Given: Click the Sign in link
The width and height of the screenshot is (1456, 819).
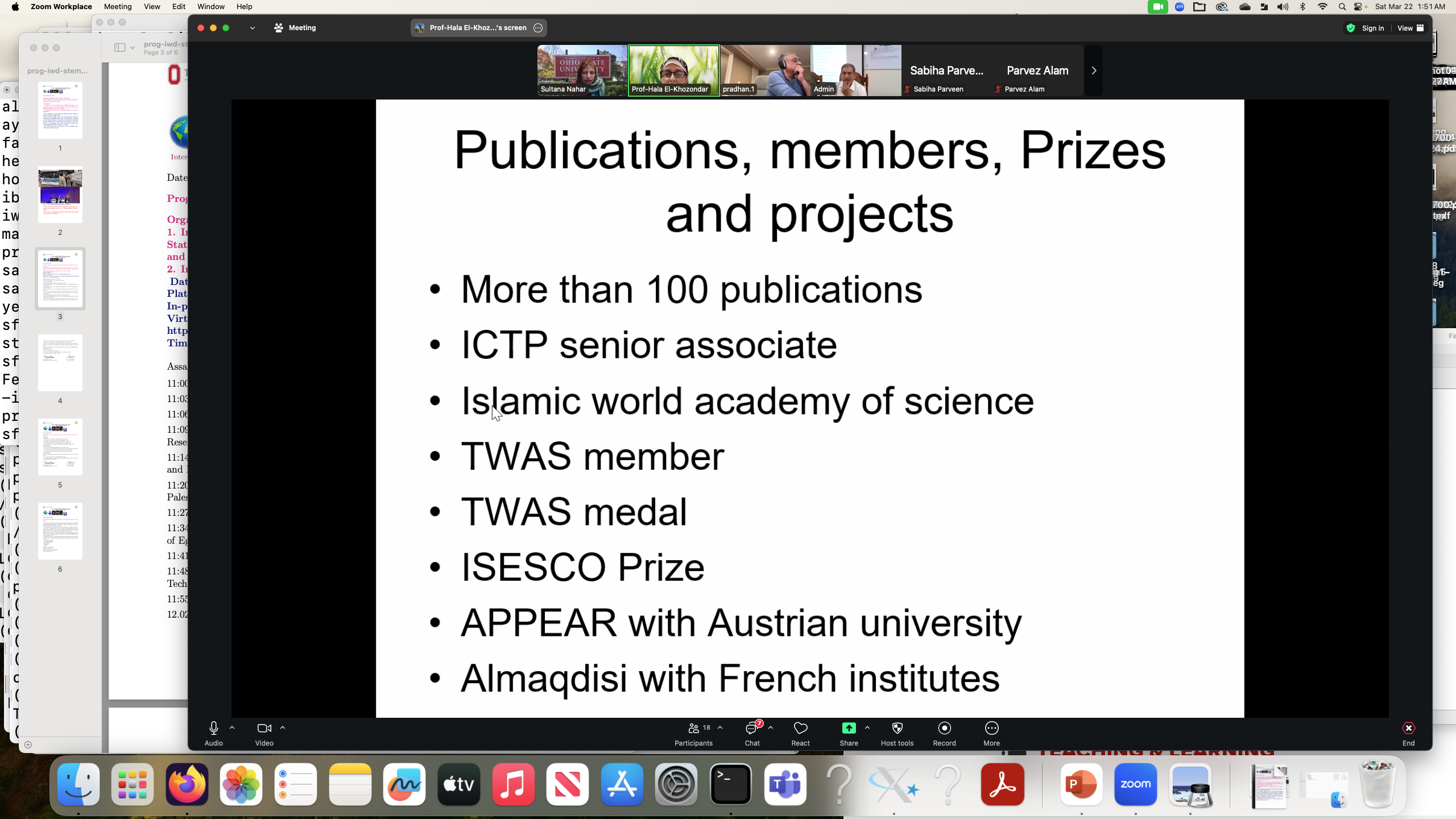Looking at the screenshot, I should click(1372, 28).
